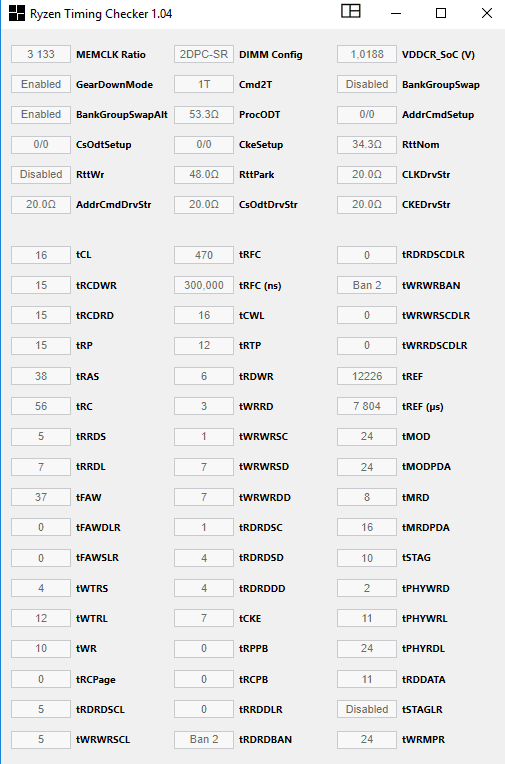Click the tREF 12226 value box
The width and height of the screenshot is (505, 764).
367,376
